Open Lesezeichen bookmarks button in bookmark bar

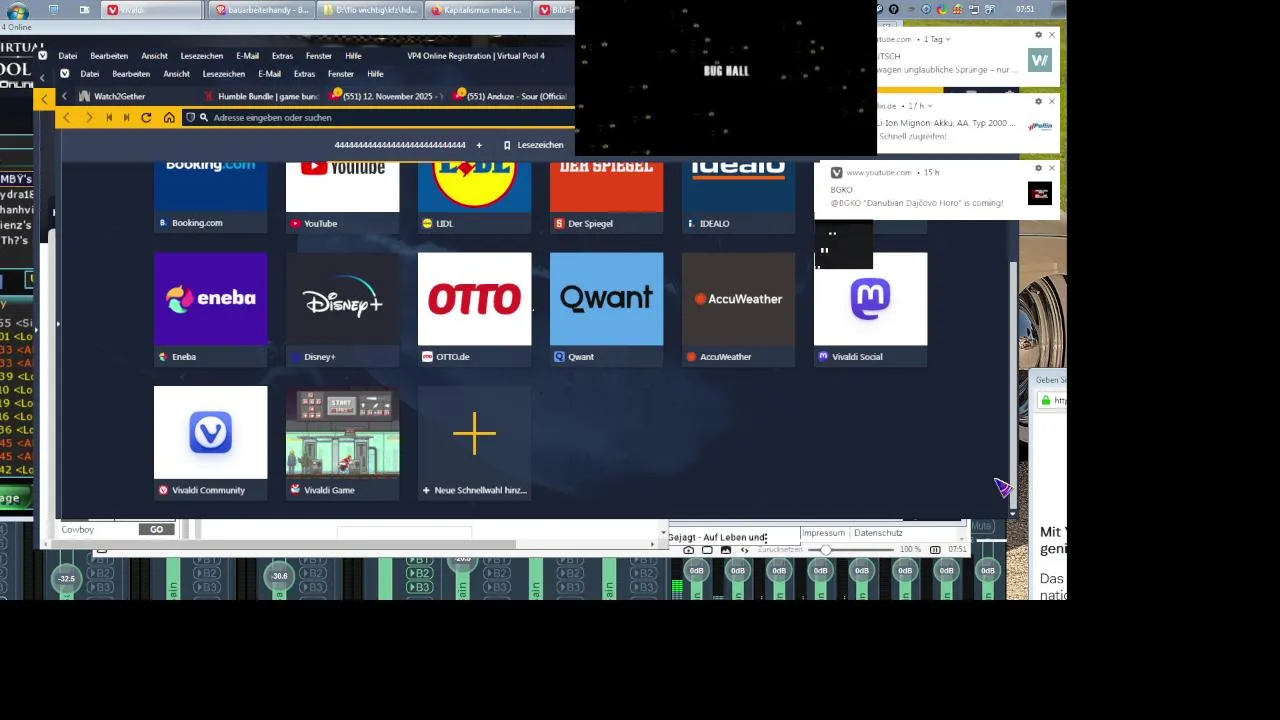click(534, 145)
